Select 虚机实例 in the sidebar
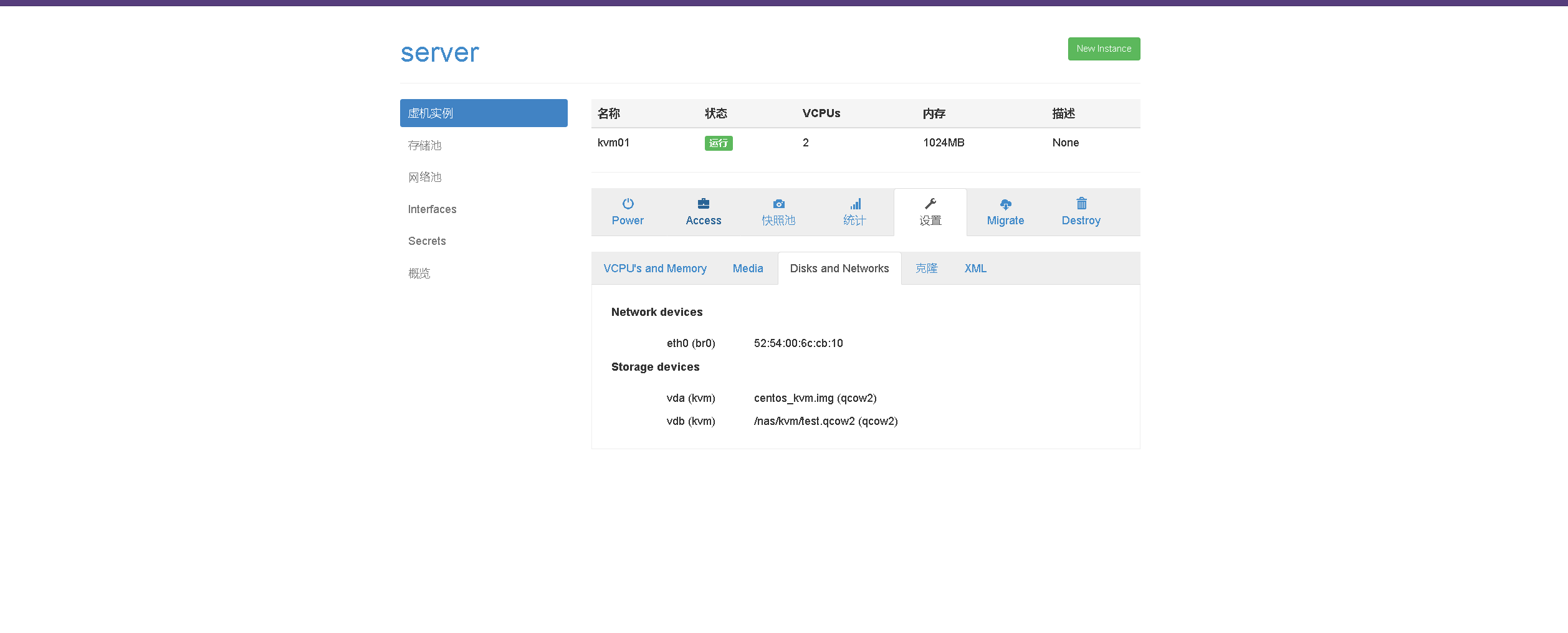Viewport: 1568px width, 633px height. tap(484, 113)
